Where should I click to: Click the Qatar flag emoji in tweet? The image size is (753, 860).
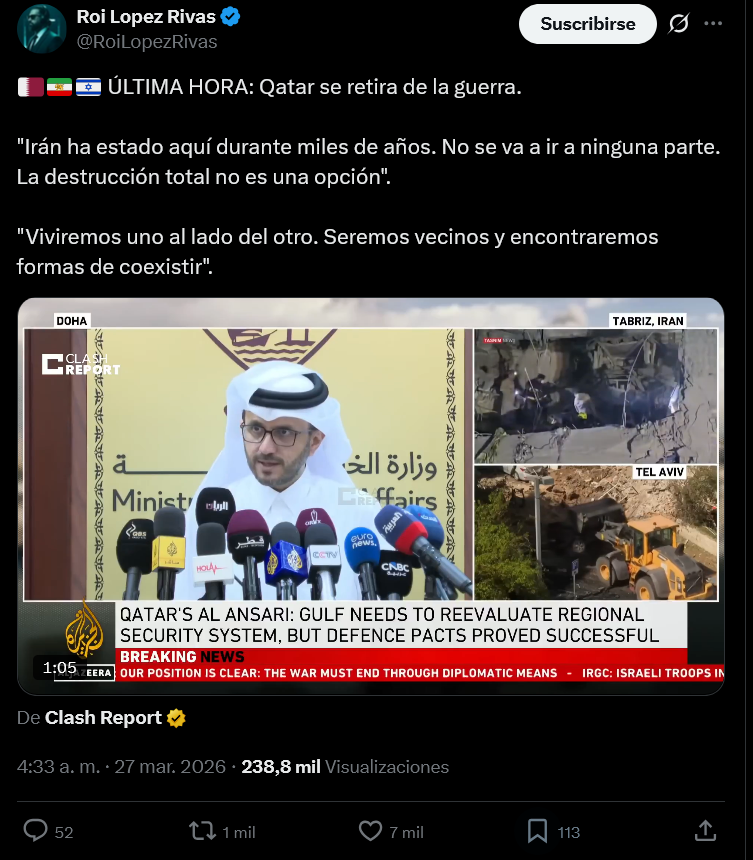[31, 87]
